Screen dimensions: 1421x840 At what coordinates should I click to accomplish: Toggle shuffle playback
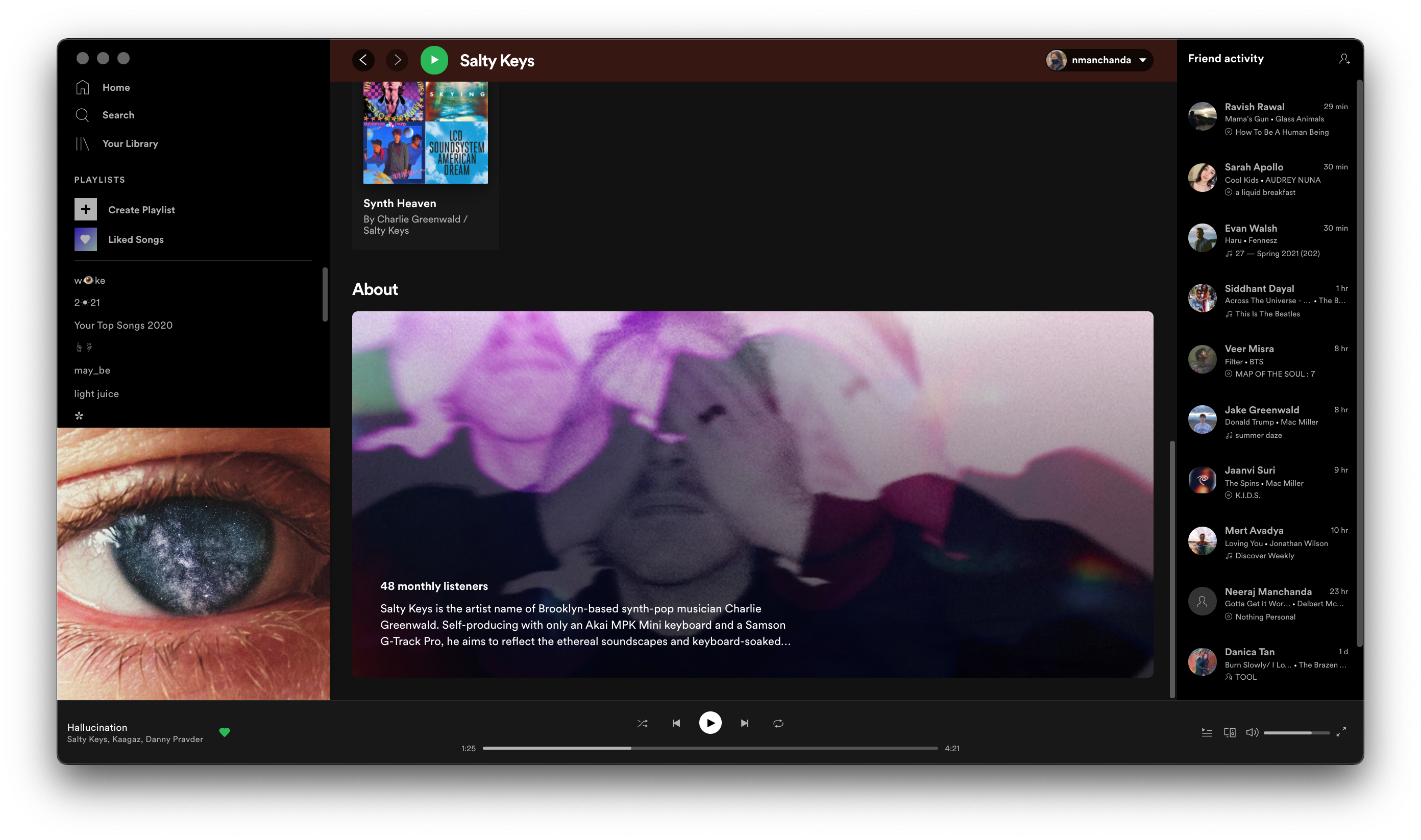642,724
